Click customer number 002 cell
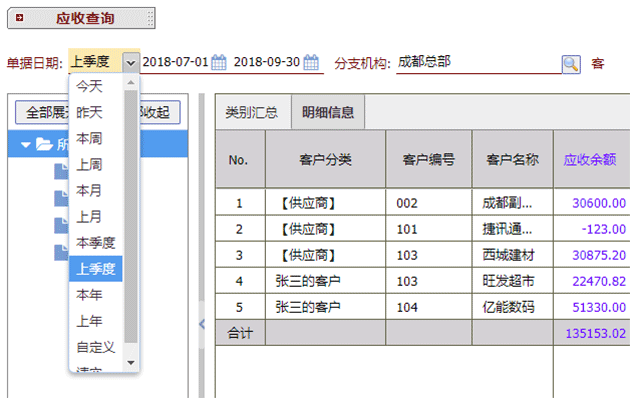 pyautogui.click(x=429, y=203)
